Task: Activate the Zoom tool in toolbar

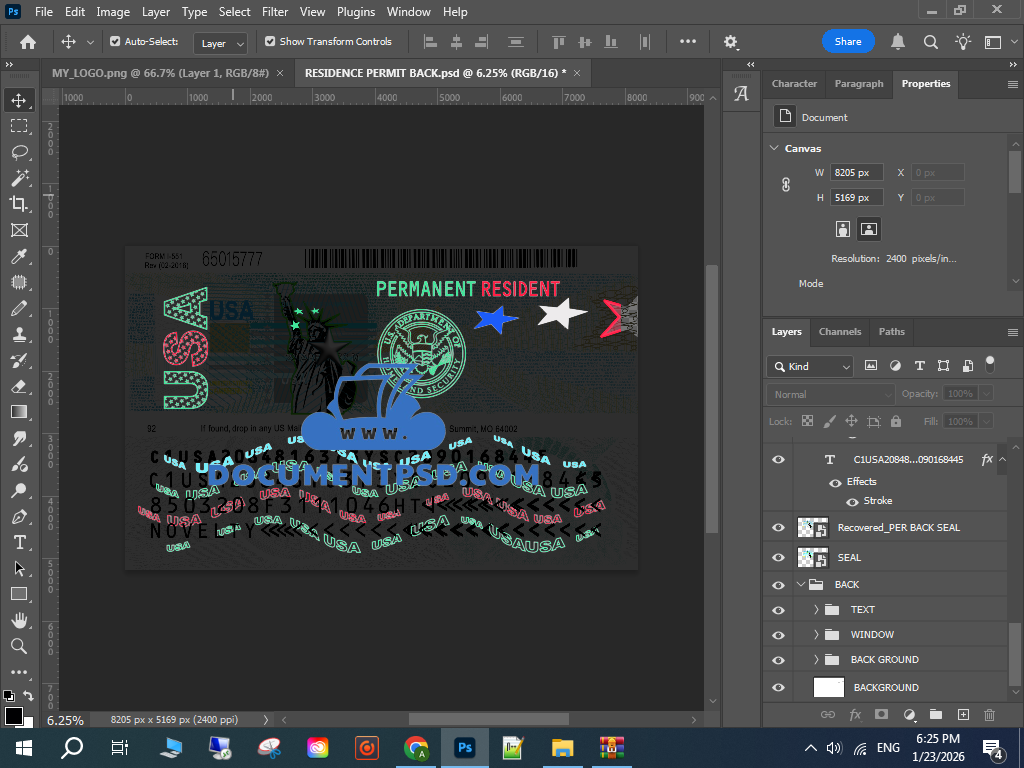Action: (19, 646)
